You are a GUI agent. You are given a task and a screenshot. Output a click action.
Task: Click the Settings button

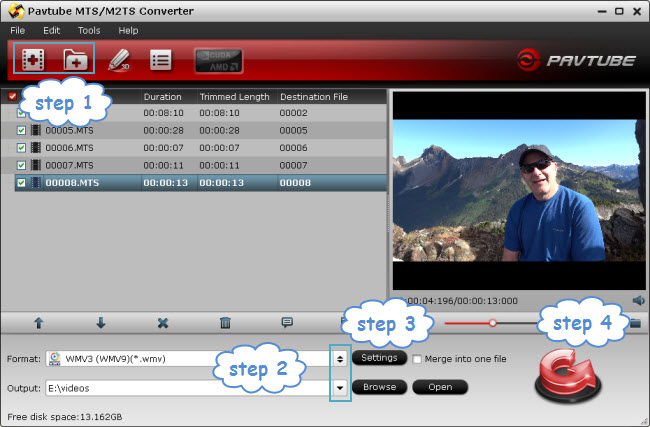click(x=379, y=358)
